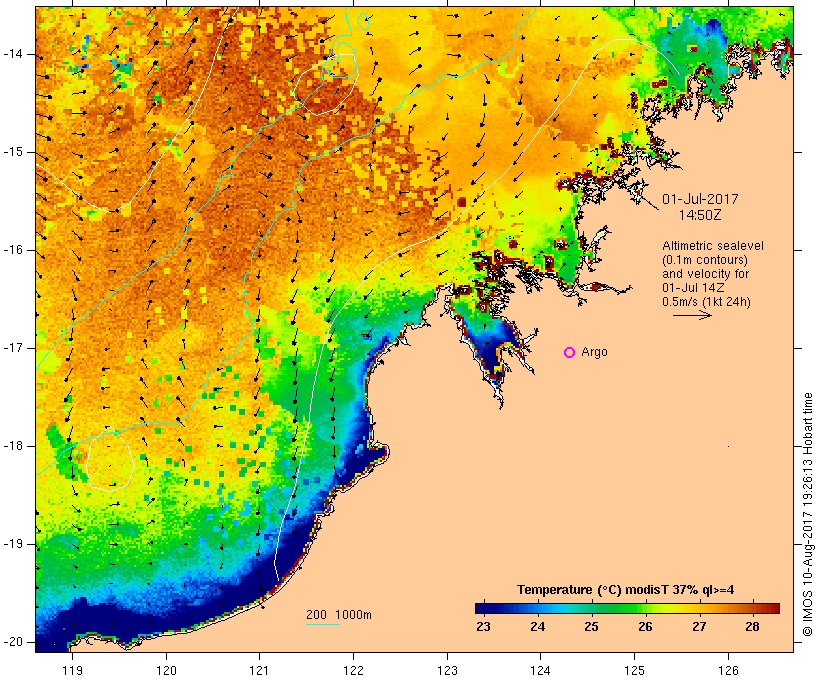Click the latitude label -19
The height and width of the screenshot is (680, 820).
[13, 544]
